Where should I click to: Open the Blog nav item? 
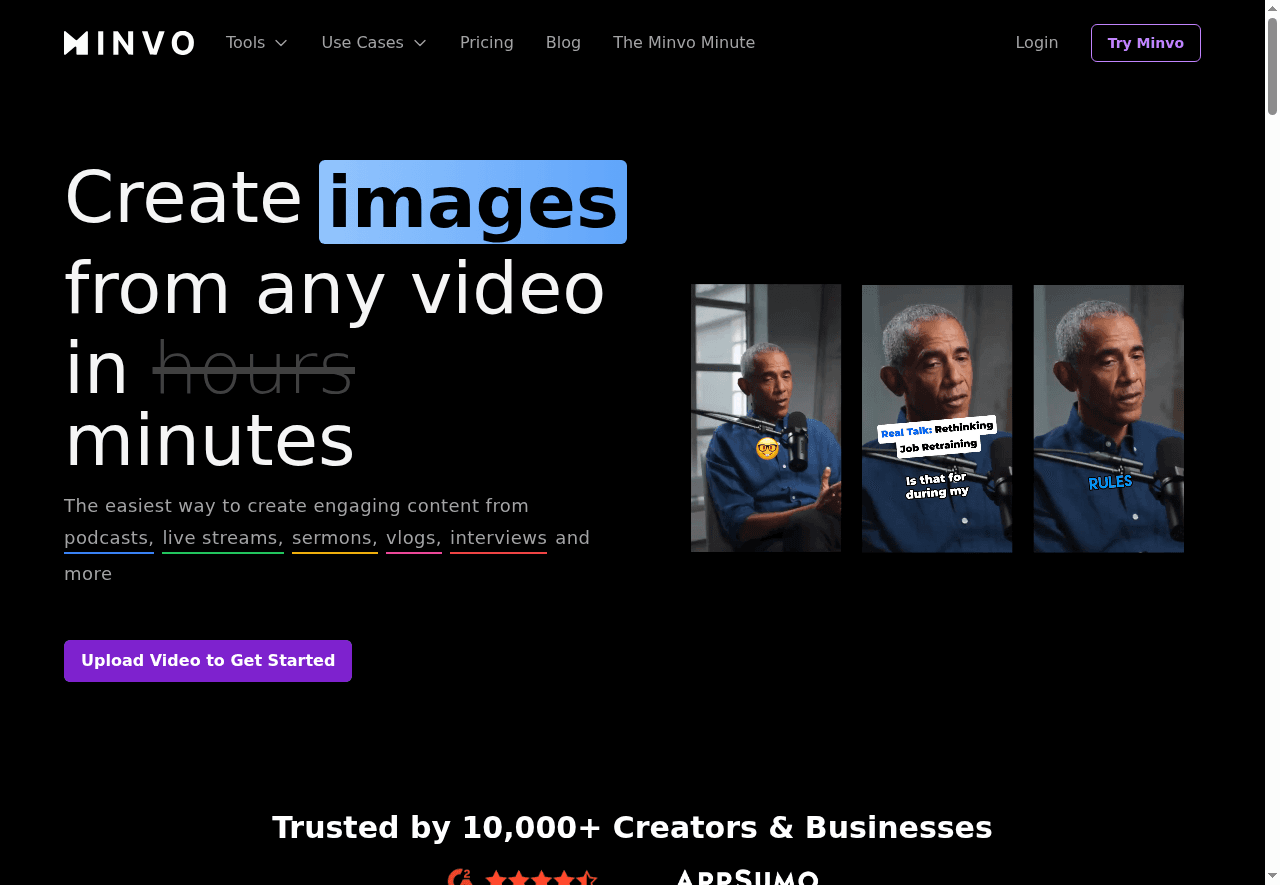[563, 43]
